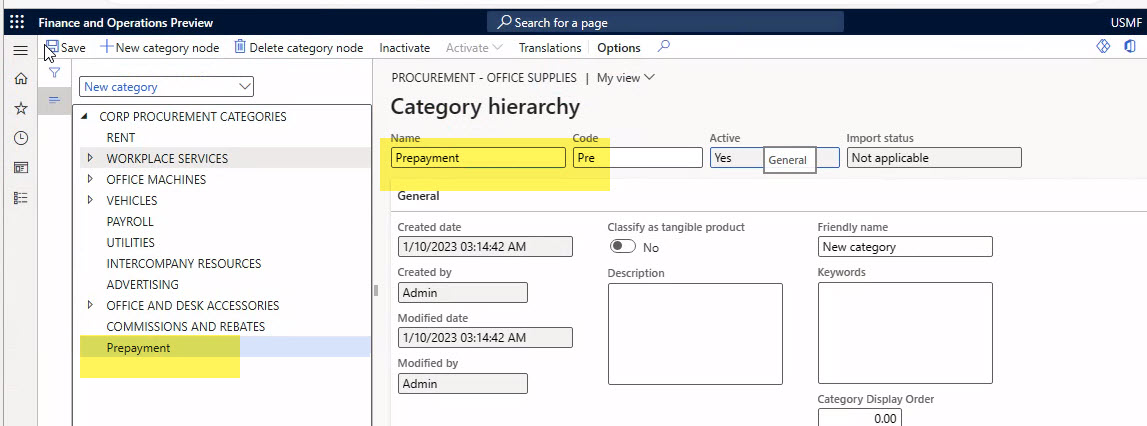Show the filter pane funnel icon

54,72
